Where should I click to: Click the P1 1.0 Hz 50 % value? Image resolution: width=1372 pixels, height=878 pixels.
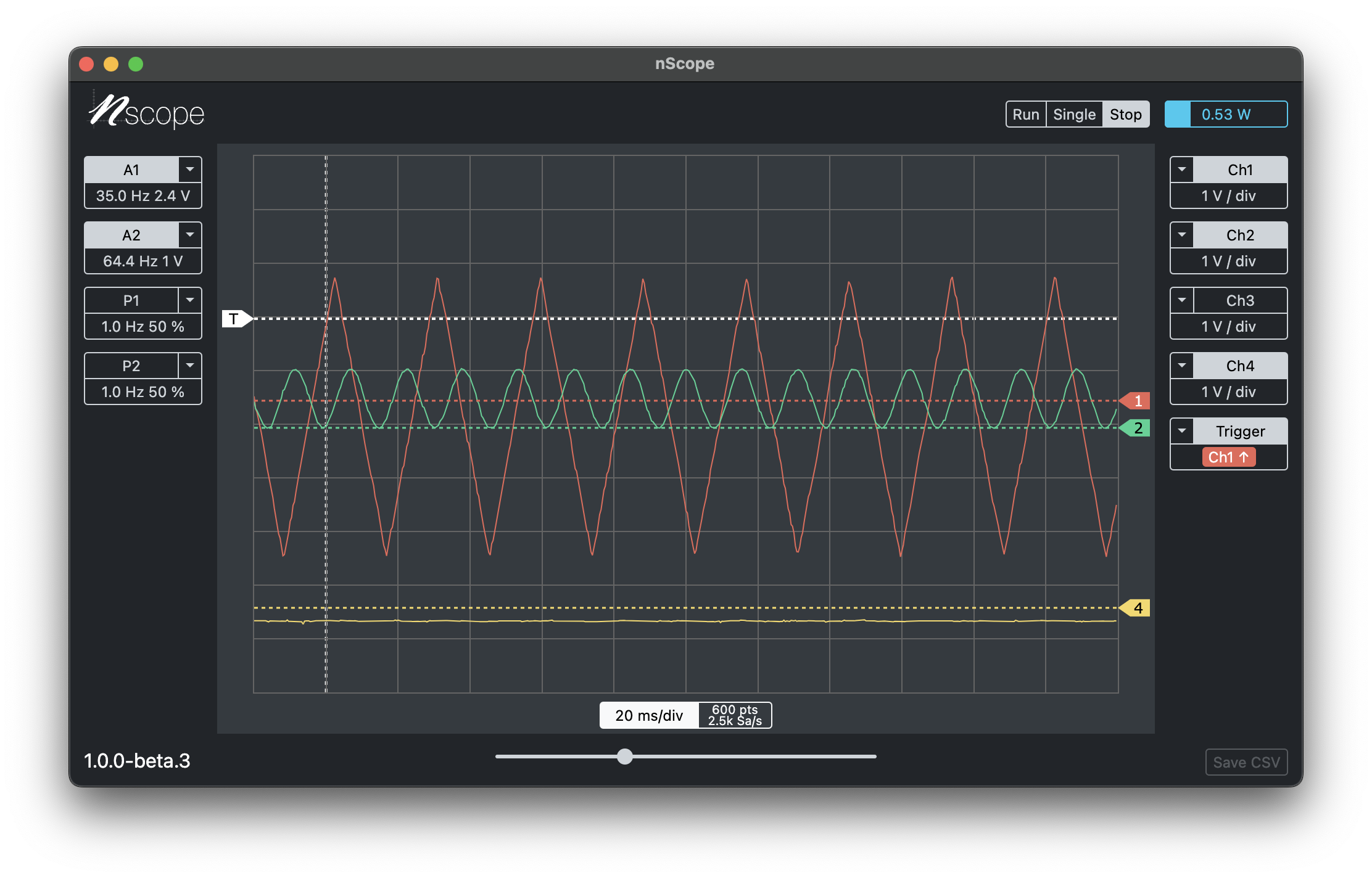(x=143, y=326)
